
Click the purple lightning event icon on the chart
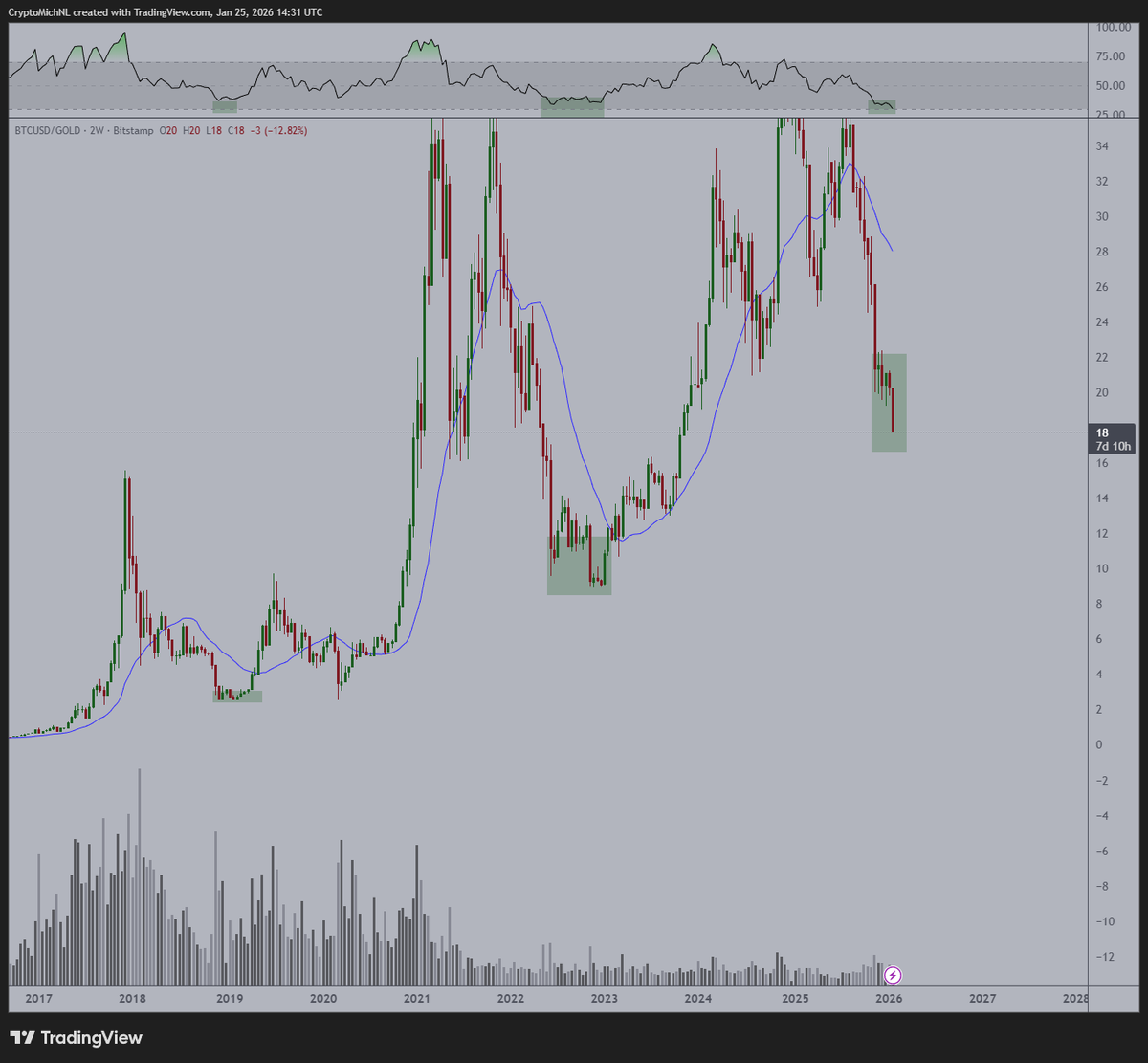[x=892, y=975]
